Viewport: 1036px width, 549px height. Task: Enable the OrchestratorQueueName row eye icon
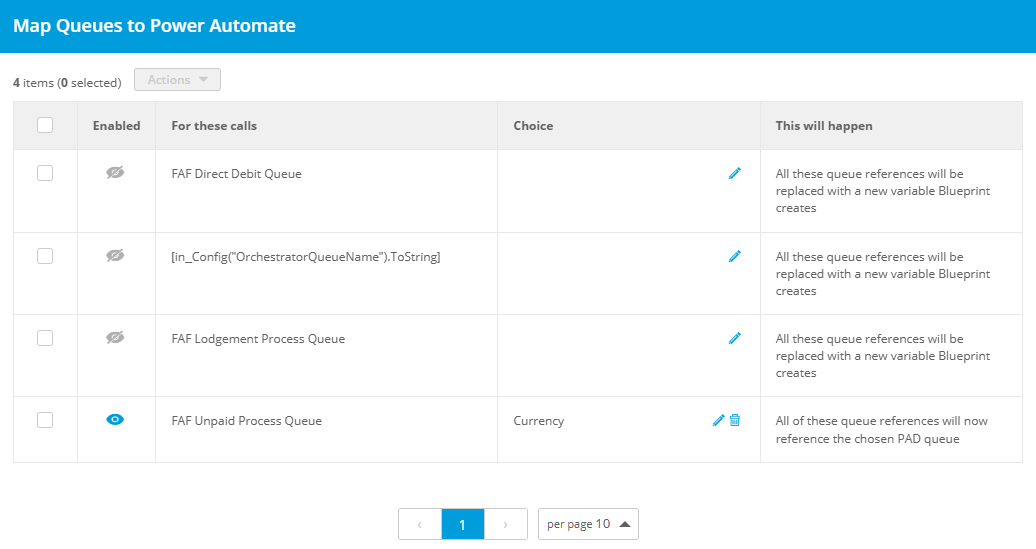click(x=115, y=255)
